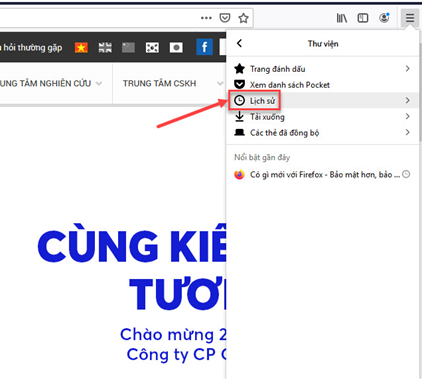This screenshot has height=380, width=422.
Task: Click the Nổi bật gần đây heading
Action: [262, 157]
